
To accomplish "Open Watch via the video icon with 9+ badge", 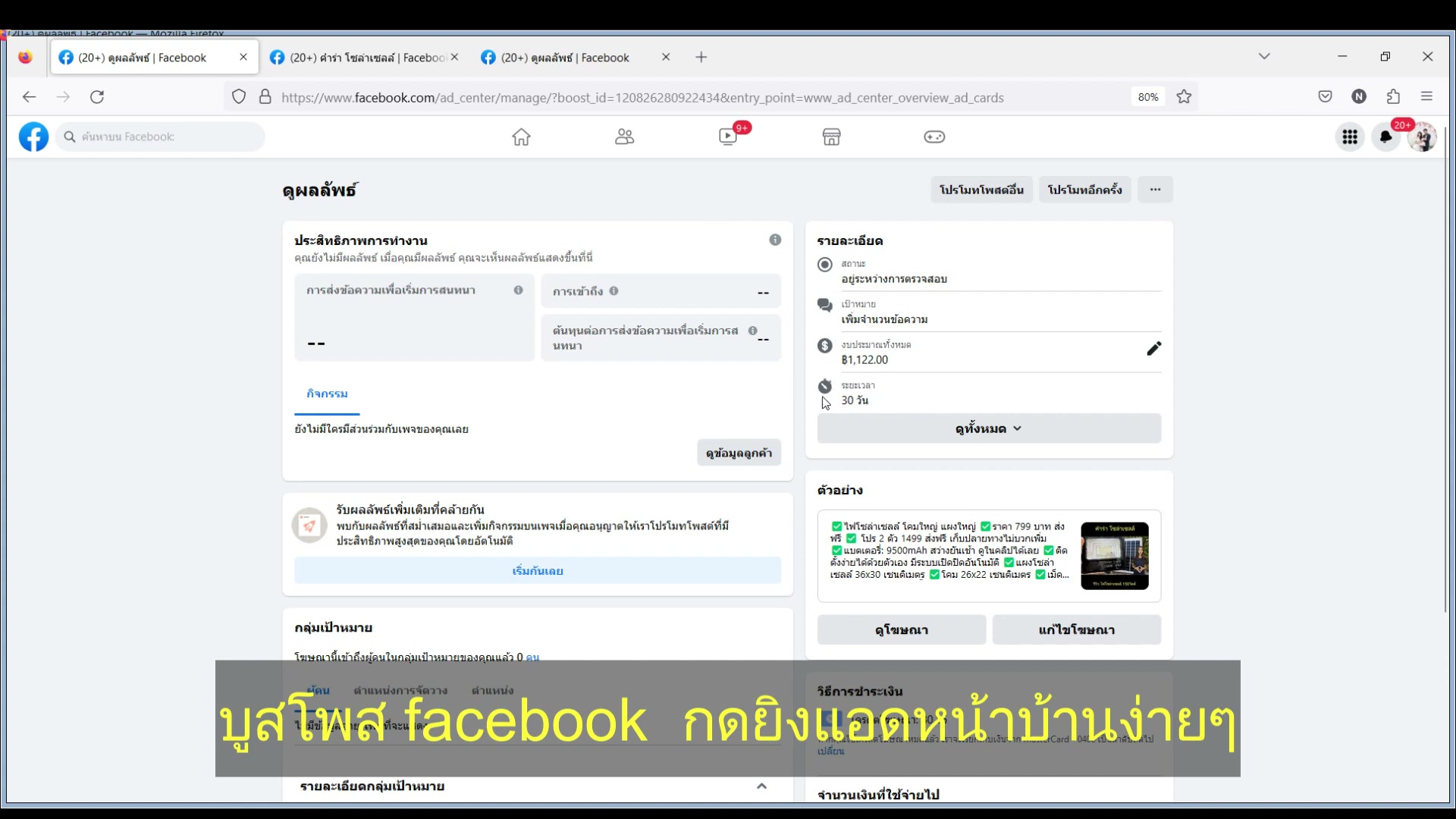I will coord(728,136).
